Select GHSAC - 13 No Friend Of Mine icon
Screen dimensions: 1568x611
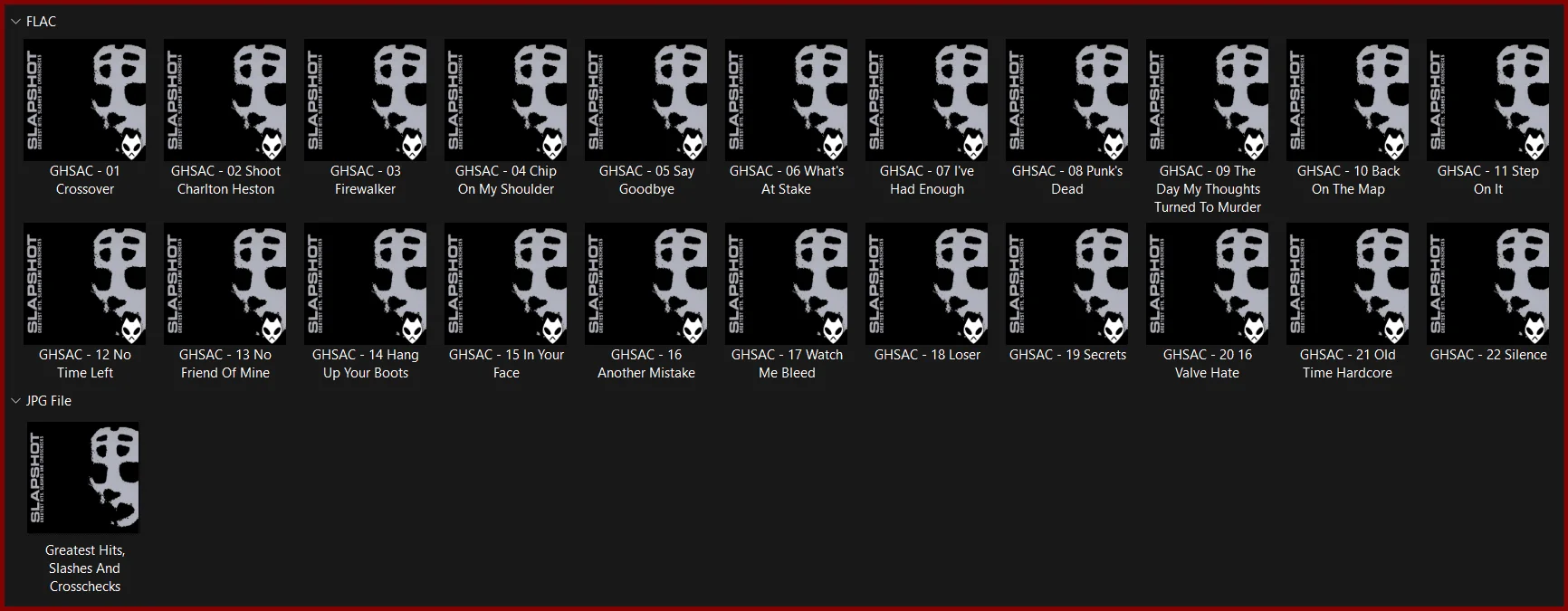[225, 283]
